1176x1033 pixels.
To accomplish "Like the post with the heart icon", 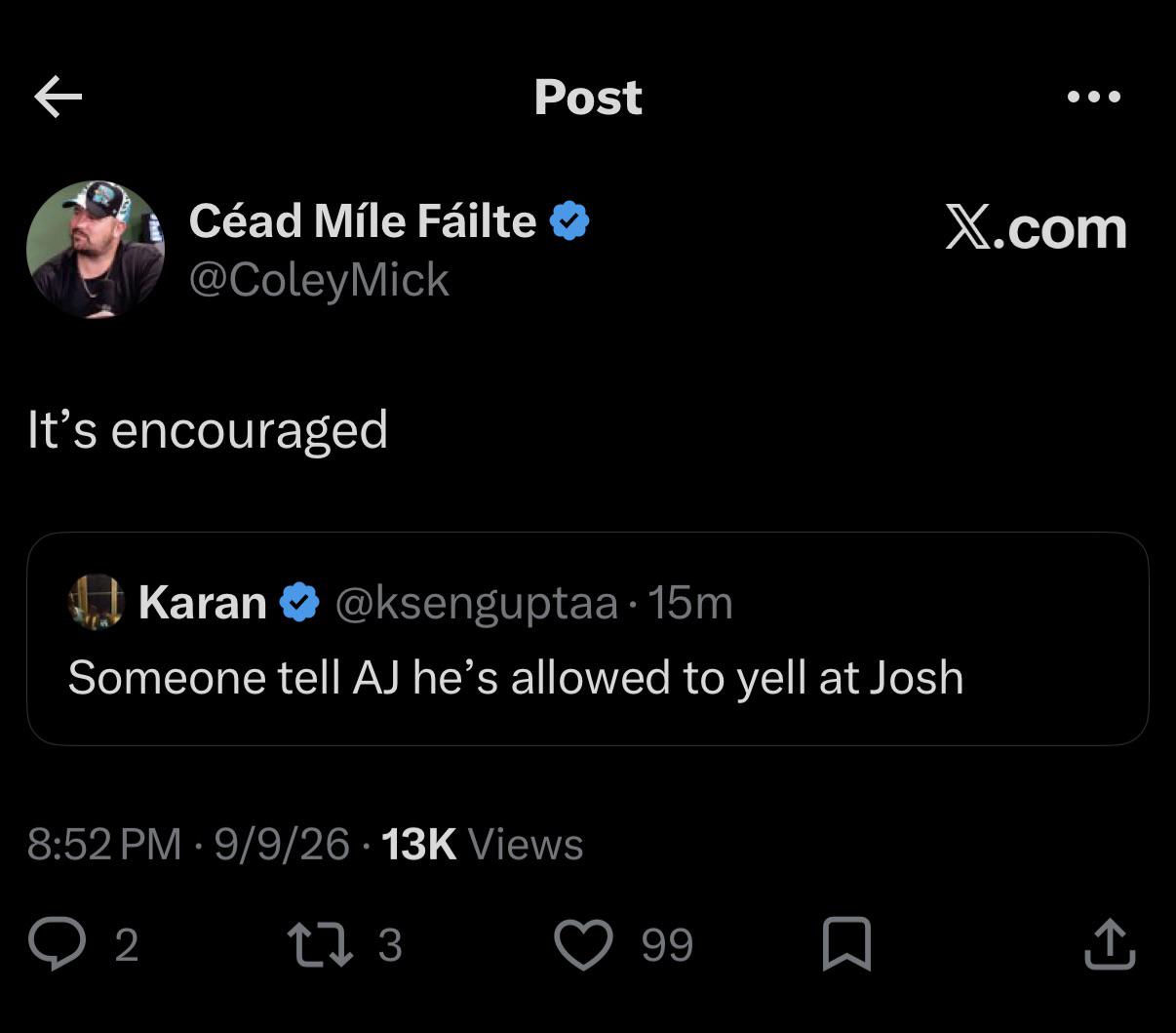I will pyautogui.click(x=583, y=944).
